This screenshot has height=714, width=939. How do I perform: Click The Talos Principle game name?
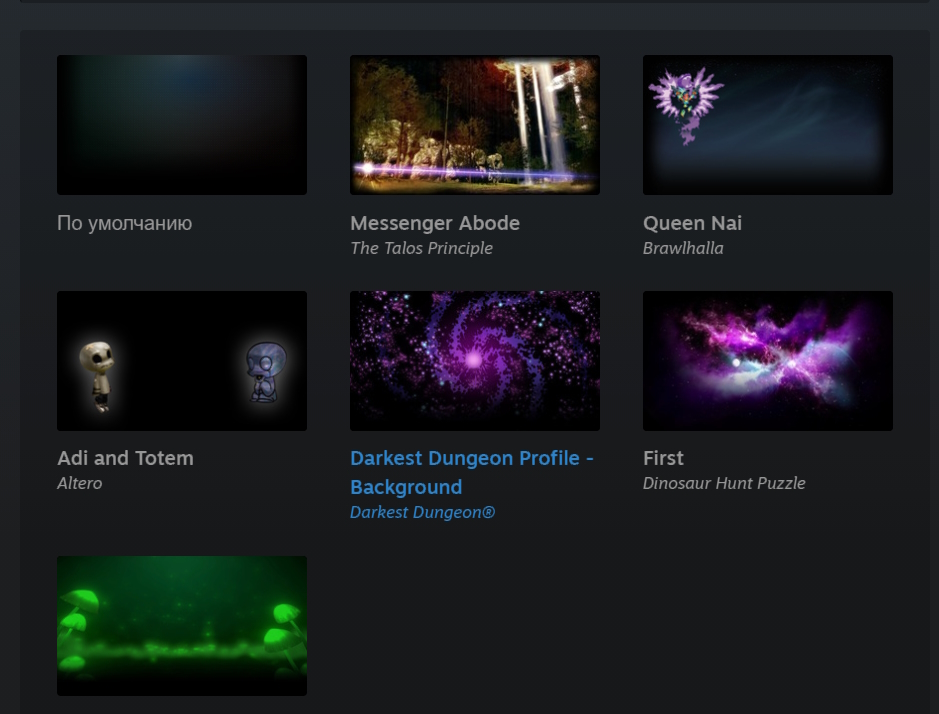[421, 248]
